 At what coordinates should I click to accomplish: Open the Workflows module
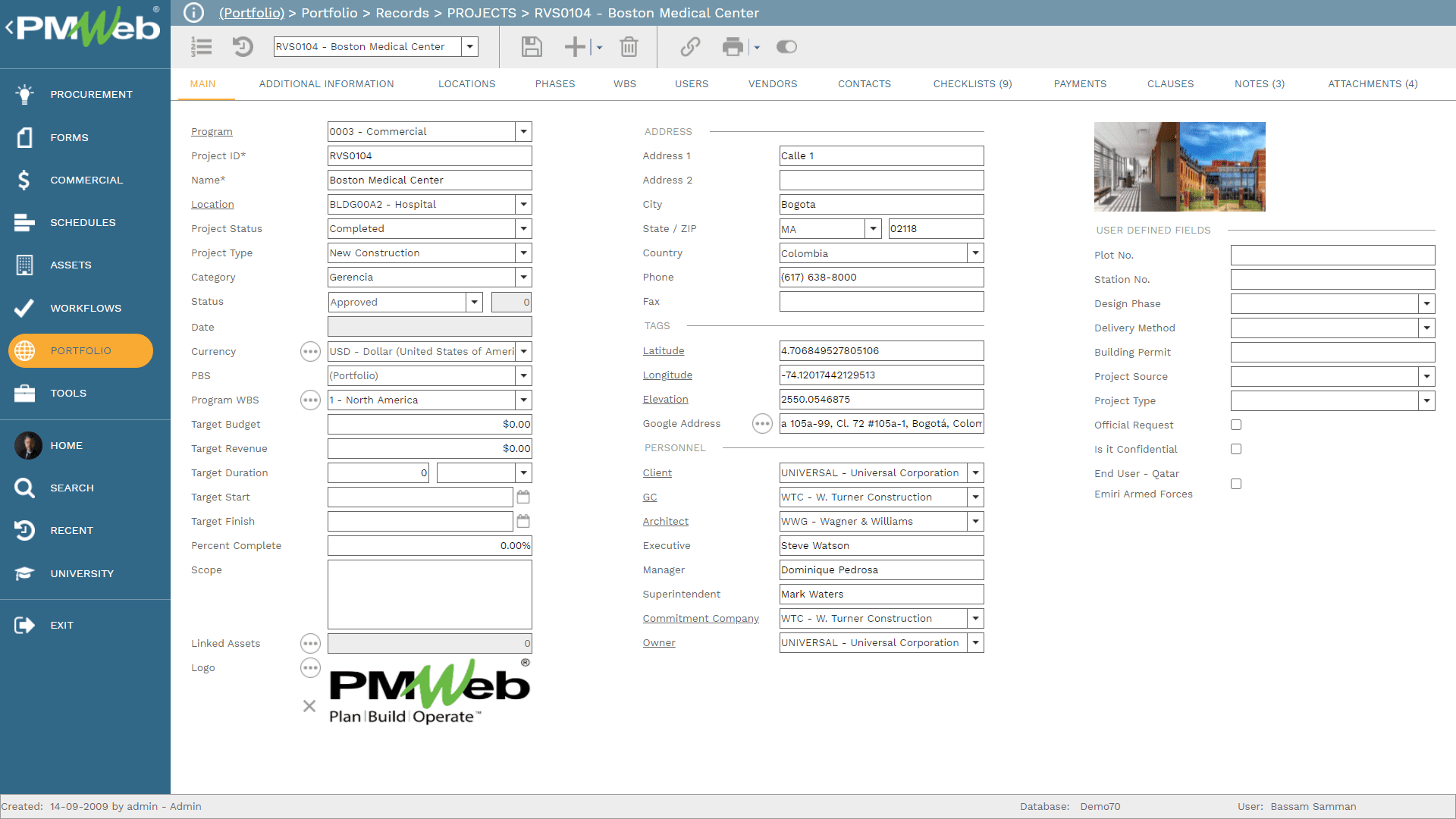point(85,308)
